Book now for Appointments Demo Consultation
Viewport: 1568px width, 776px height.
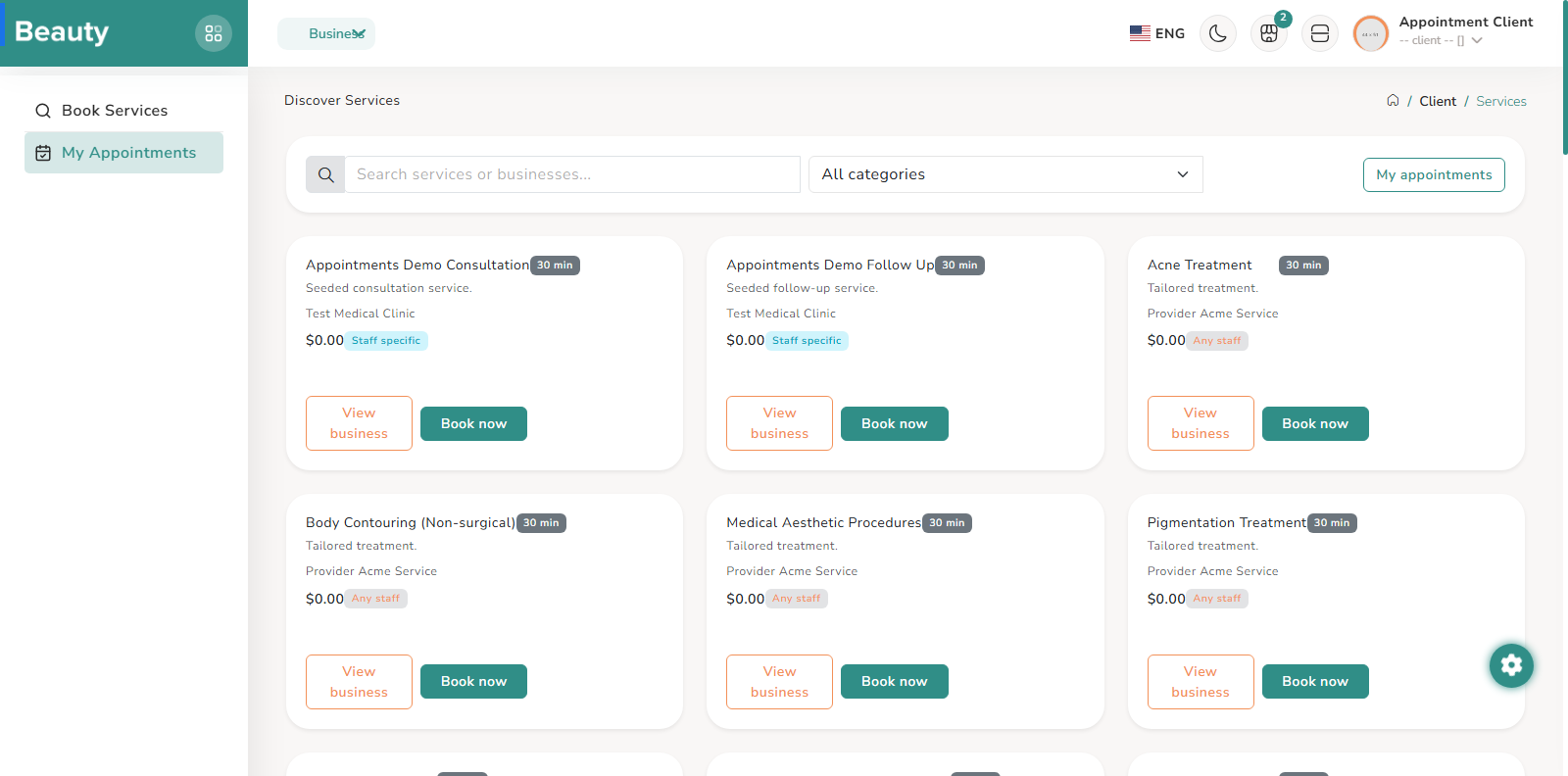pyautogui.click(x=473, y=423)
